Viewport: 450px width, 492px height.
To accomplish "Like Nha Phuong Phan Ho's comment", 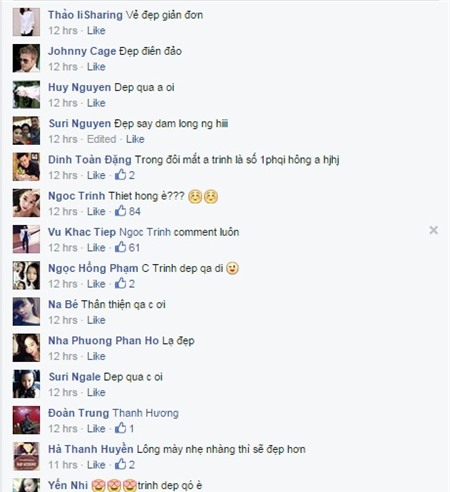I will point(96,356).
